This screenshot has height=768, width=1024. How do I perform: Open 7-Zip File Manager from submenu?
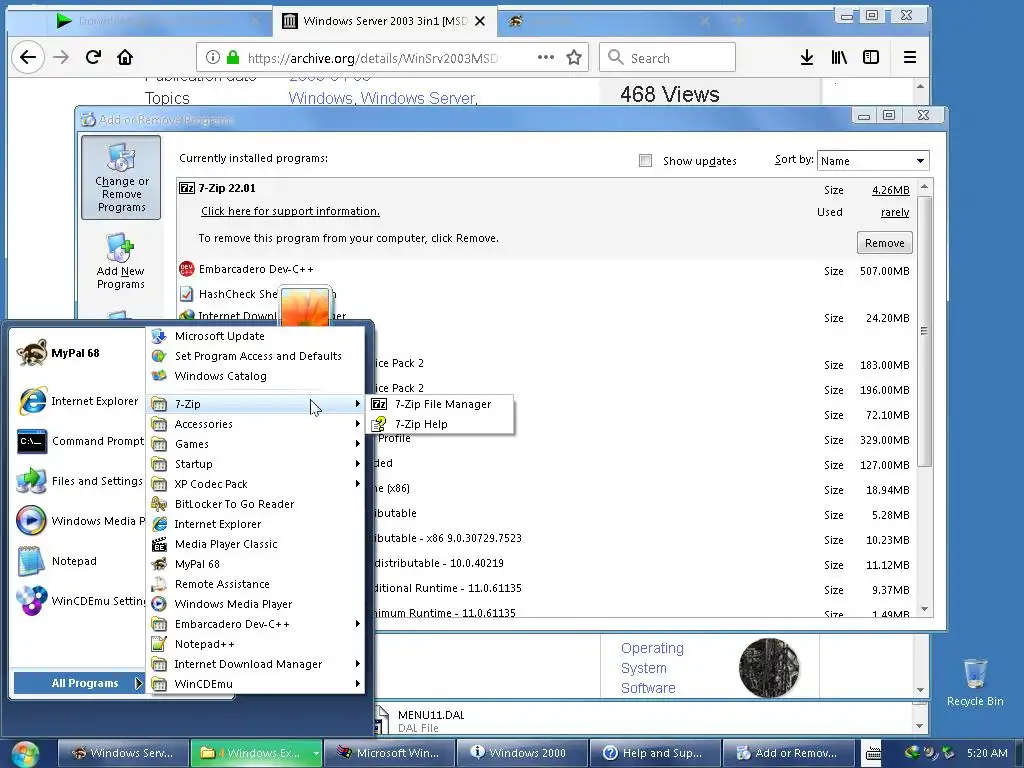(x=442, y=404)
